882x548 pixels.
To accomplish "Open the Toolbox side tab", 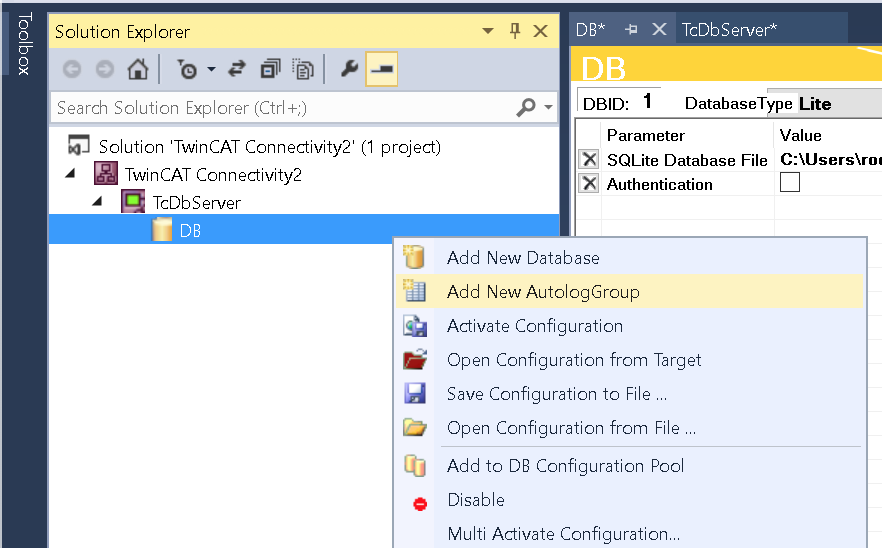I will pyautogui.click(x=24, y=44).
